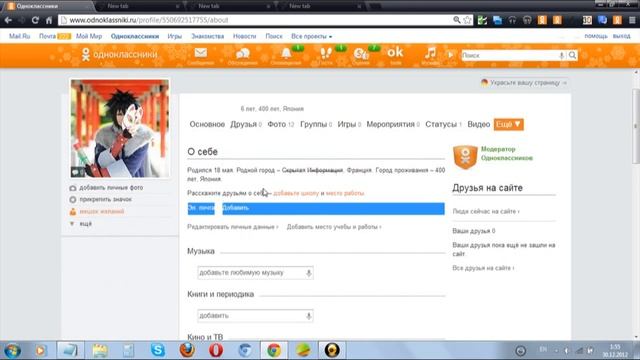Expand the Все проекты dropdown
The width and height of the screenshot is (640, 360).
pyautogui.click(x=311, y=36)
